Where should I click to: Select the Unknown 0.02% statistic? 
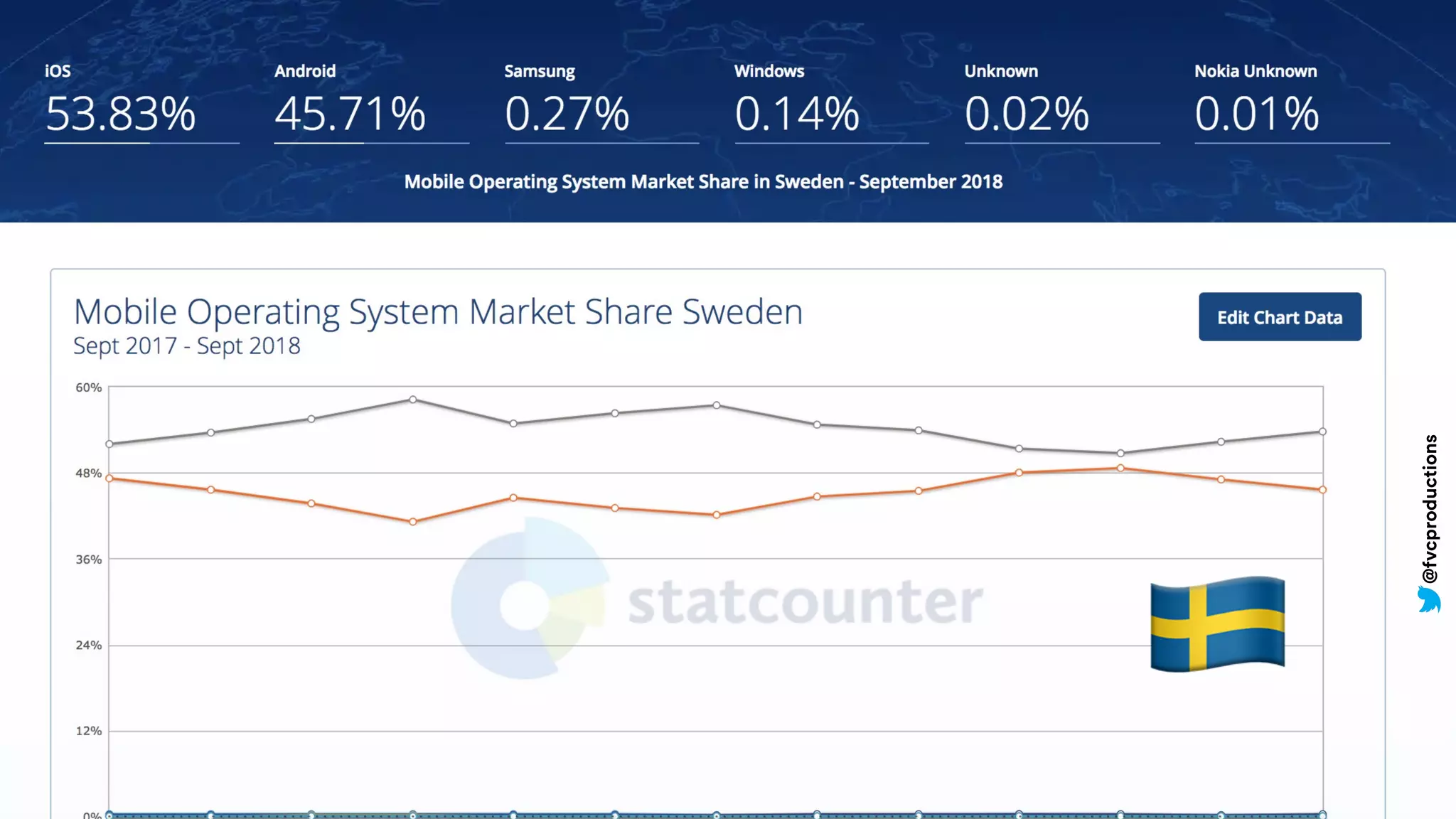(1027, 114)
